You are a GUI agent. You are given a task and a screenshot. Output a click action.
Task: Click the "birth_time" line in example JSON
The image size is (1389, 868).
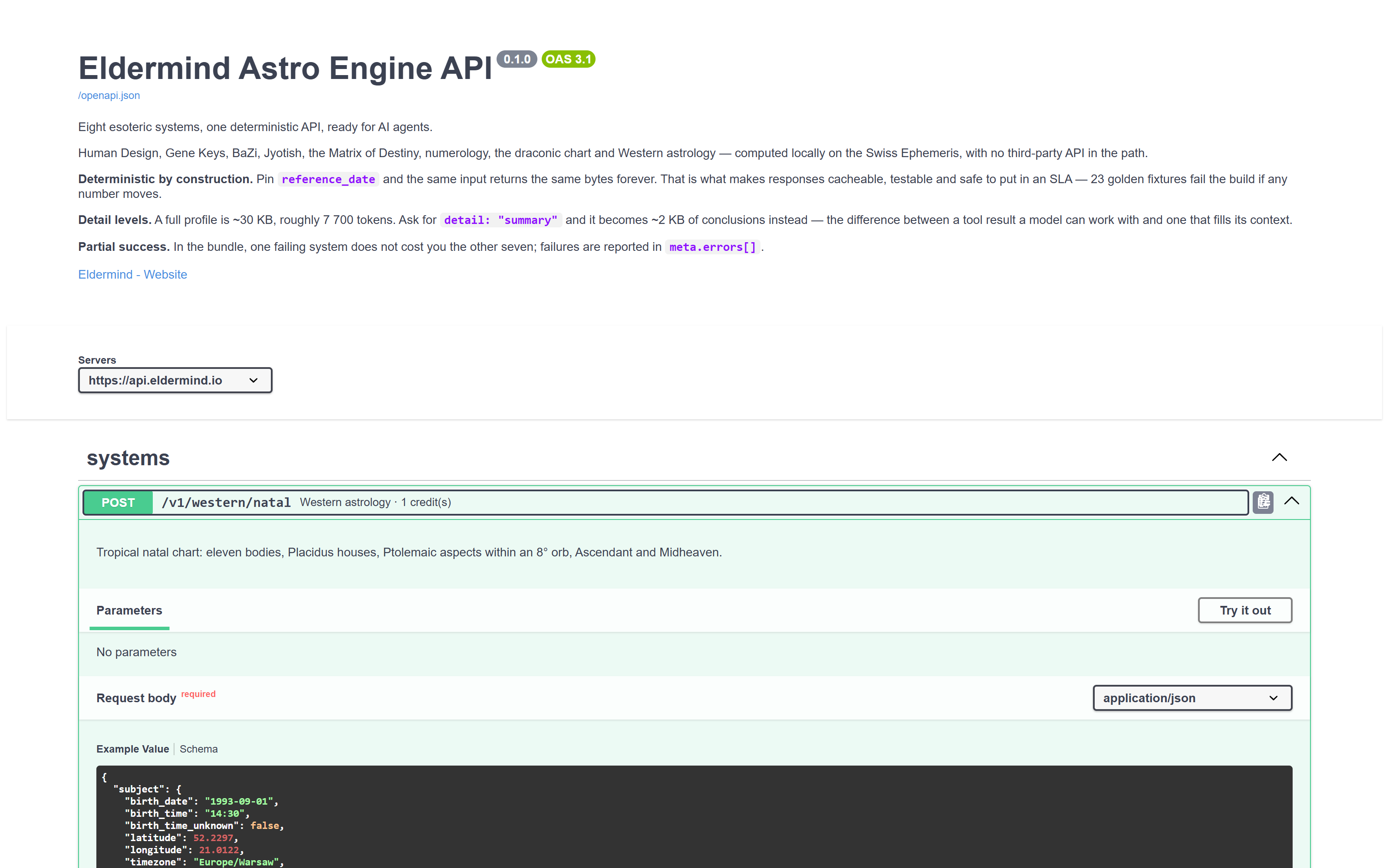[x=187, y=813]
